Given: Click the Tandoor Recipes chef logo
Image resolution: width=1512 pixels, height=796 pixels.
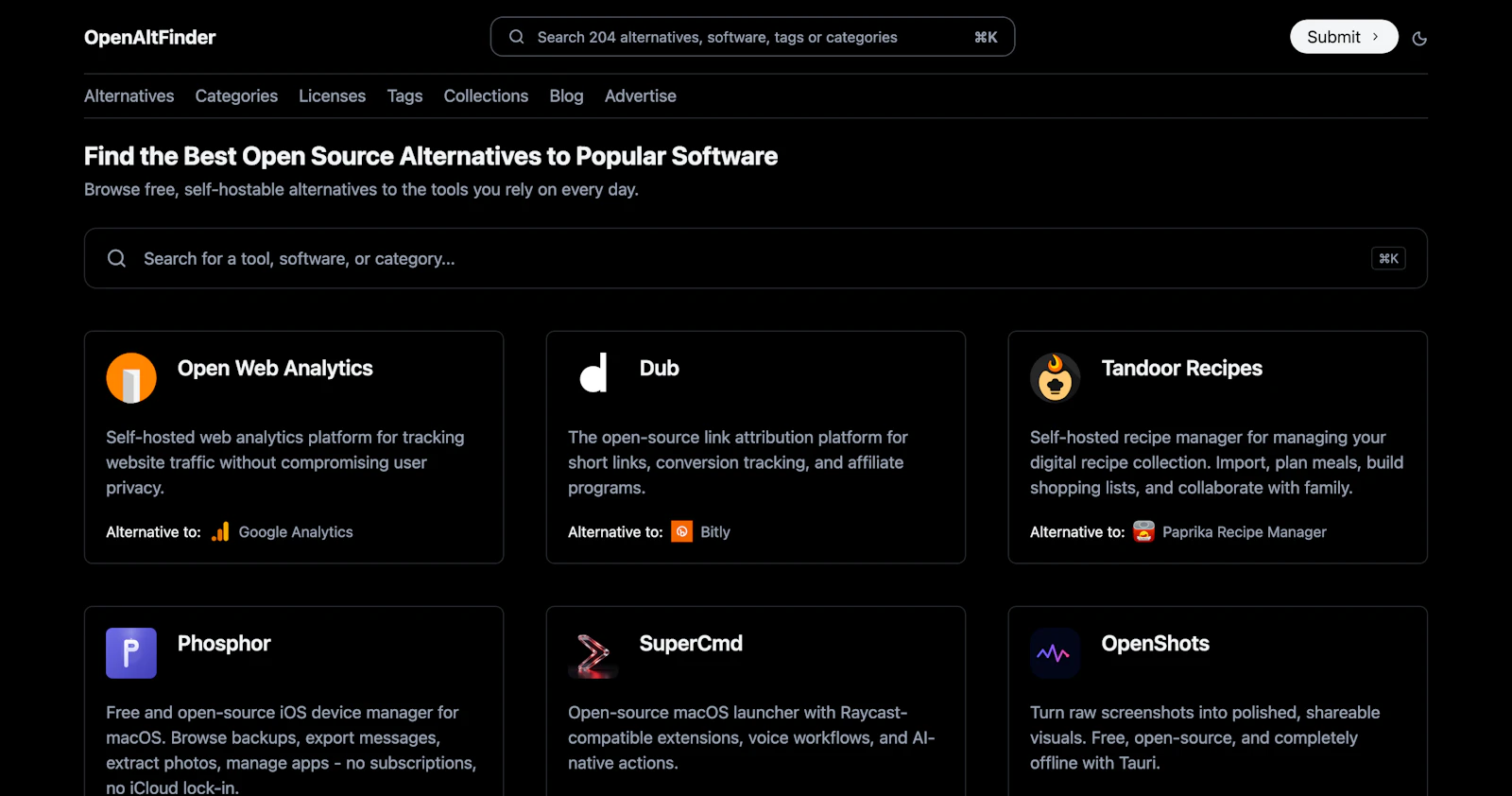Looking at the screenshot, I should (x=1055, y=378).
